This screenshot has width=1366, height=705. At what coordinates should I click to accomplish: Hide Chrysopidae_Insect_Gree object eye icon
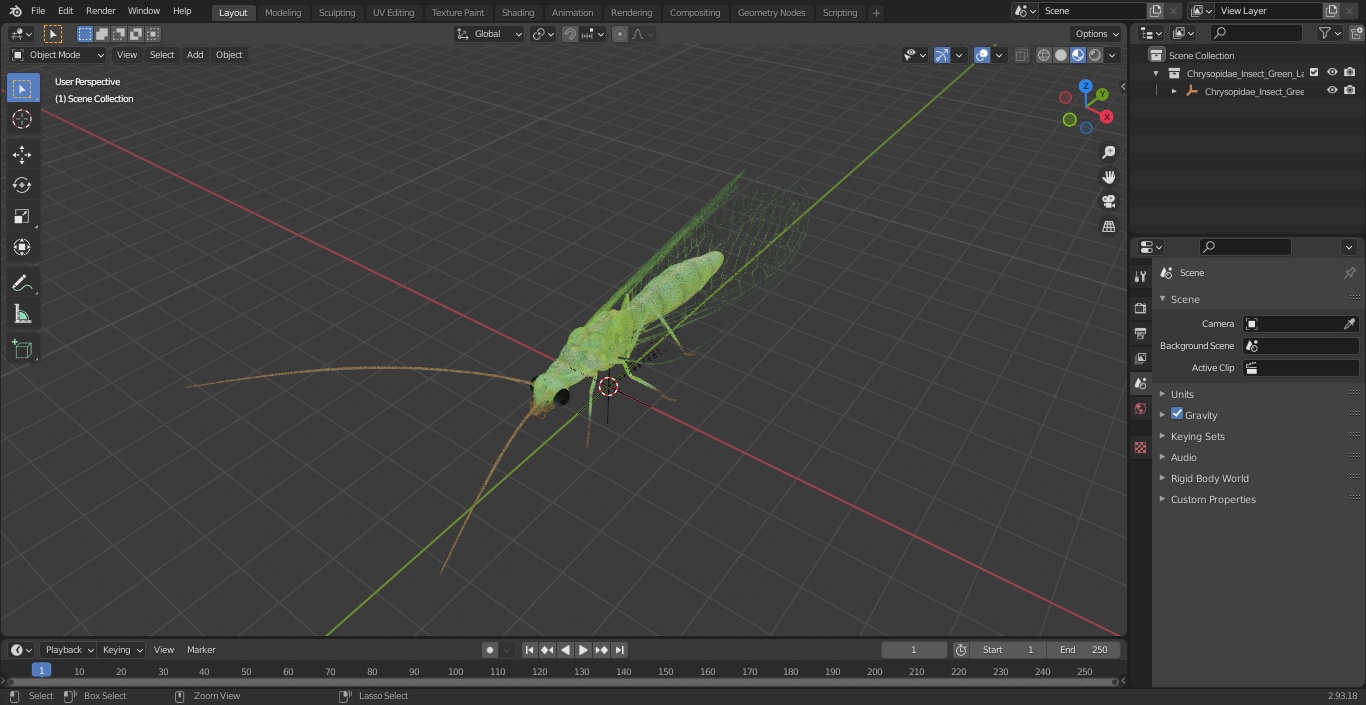click(1332, 90)
